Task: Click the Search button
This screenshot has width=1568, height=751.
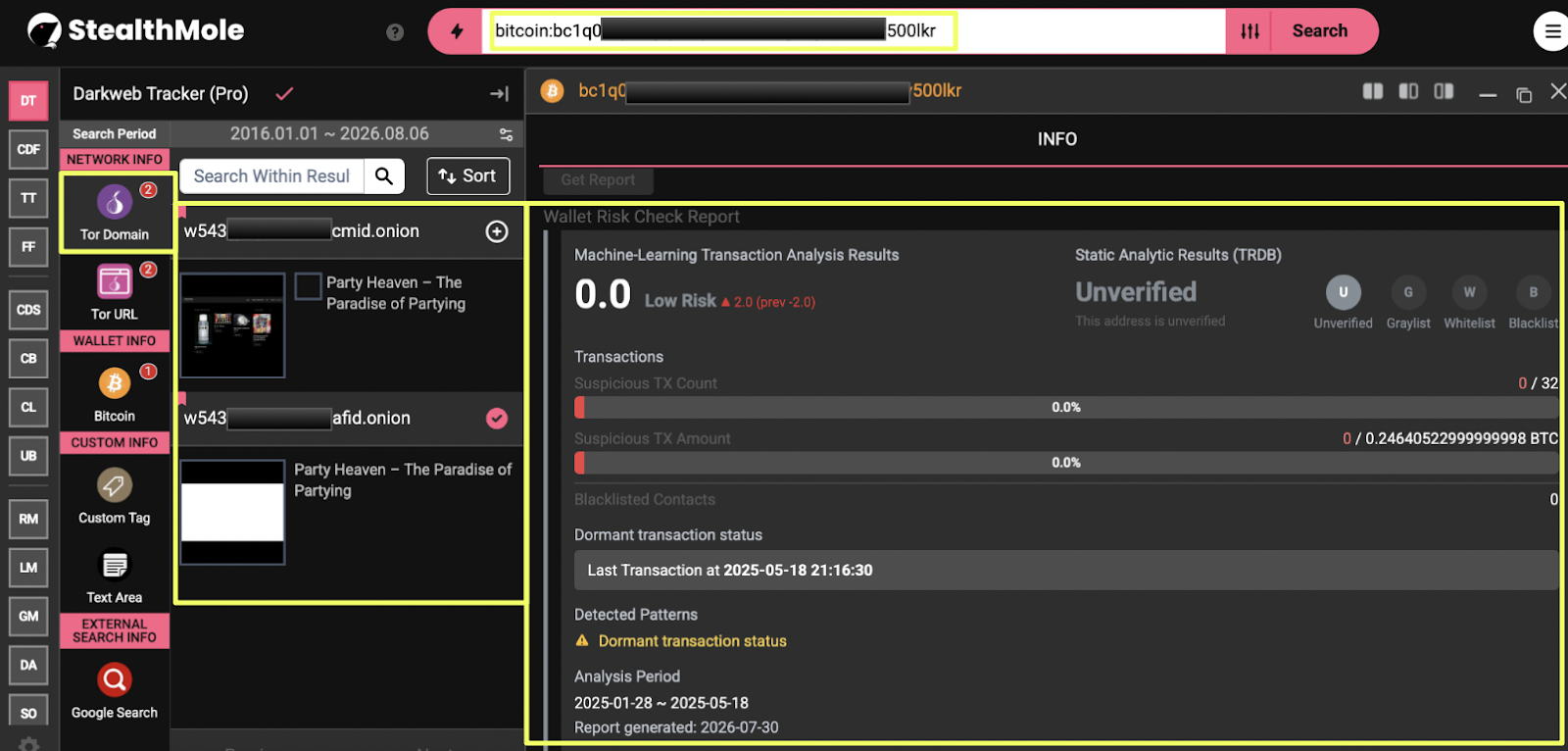Action: [x=1320, y=31]
